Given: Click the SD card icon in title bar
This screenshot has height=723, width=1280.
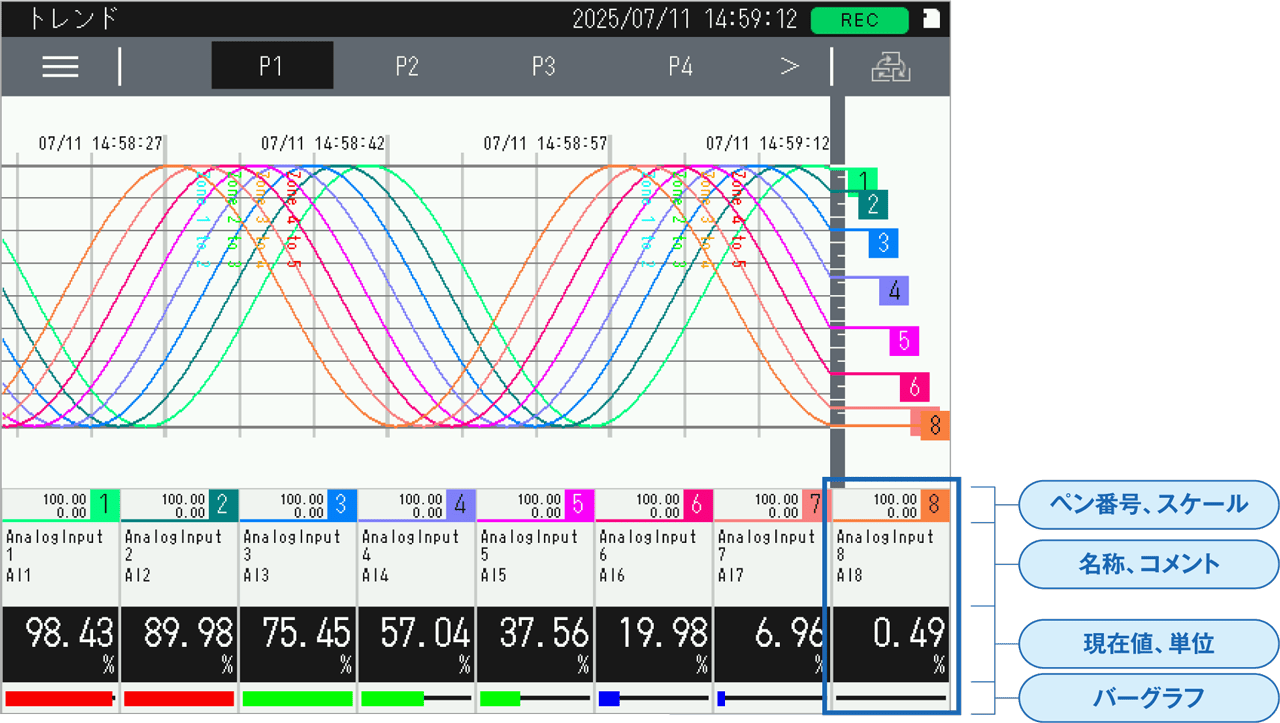Looking at the screenshot, I should [931, 20].
